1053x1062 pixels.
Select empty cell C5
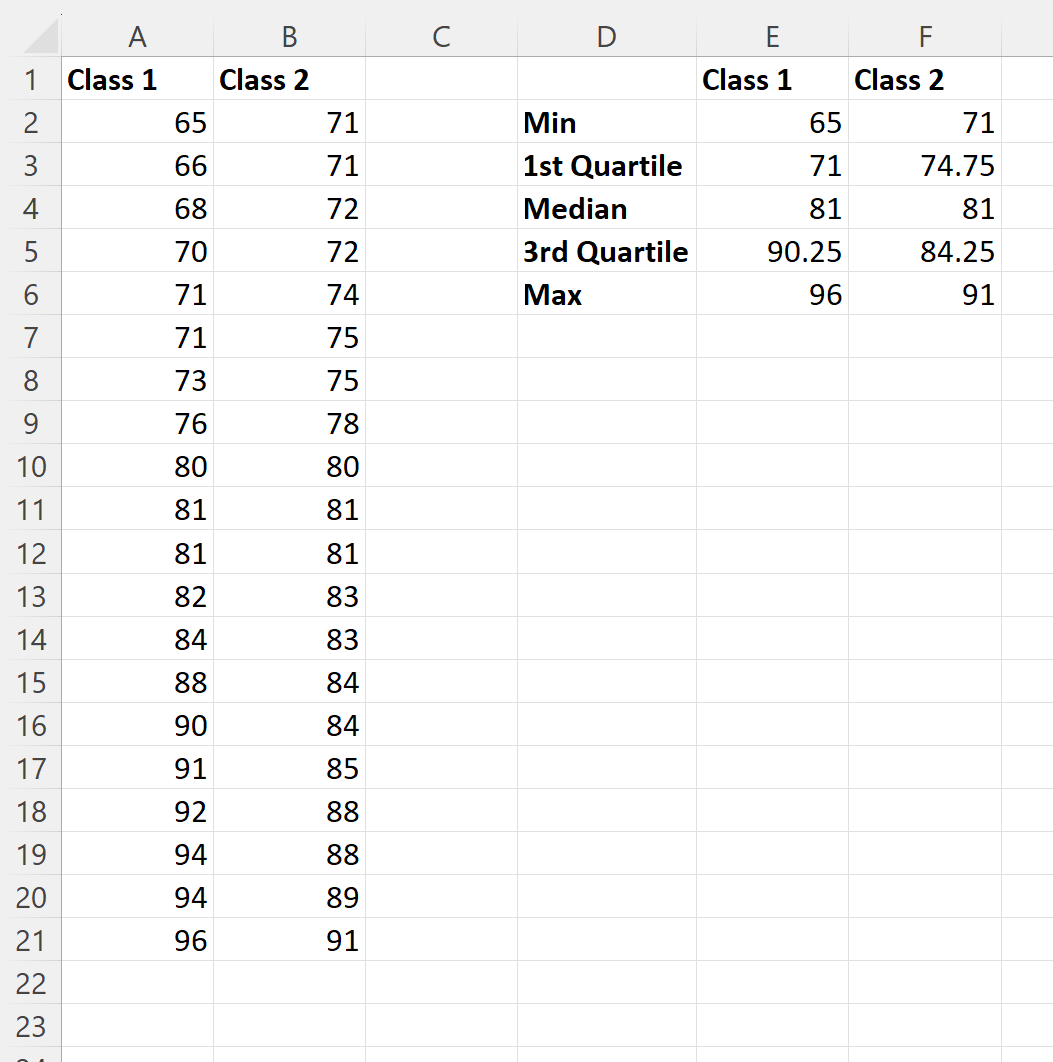[x=442, y=251]
